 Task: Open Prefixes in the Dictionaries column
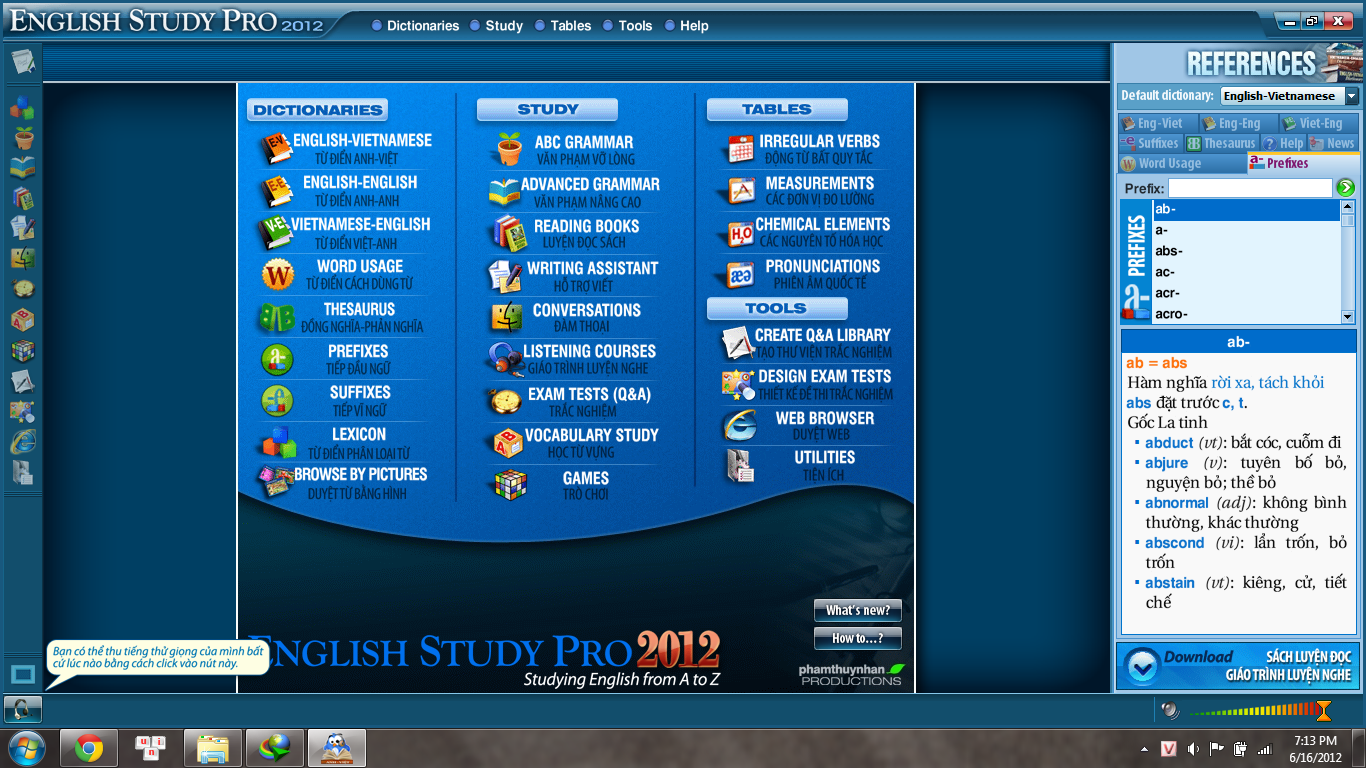point(344,360)
